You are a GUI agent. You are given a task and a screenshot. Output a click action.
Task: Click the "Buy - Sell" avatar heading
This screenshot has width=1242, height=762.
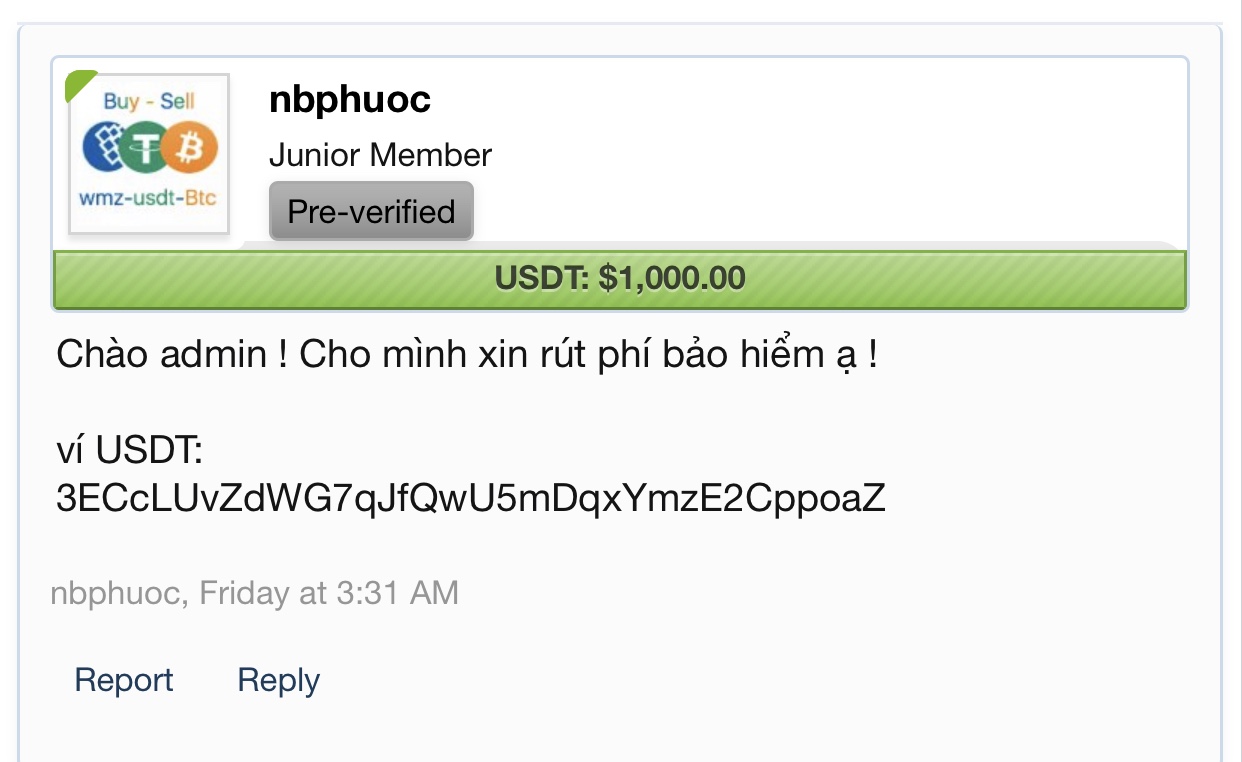149,101
